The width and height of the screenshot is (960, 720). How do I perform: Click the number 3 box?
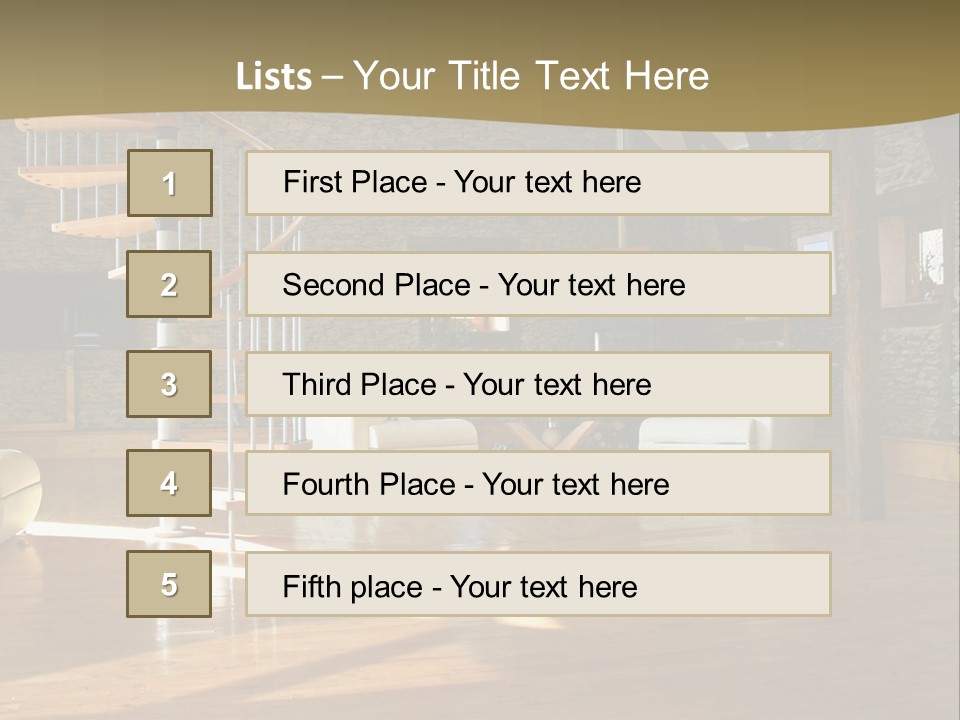click(x=169, y=384)
